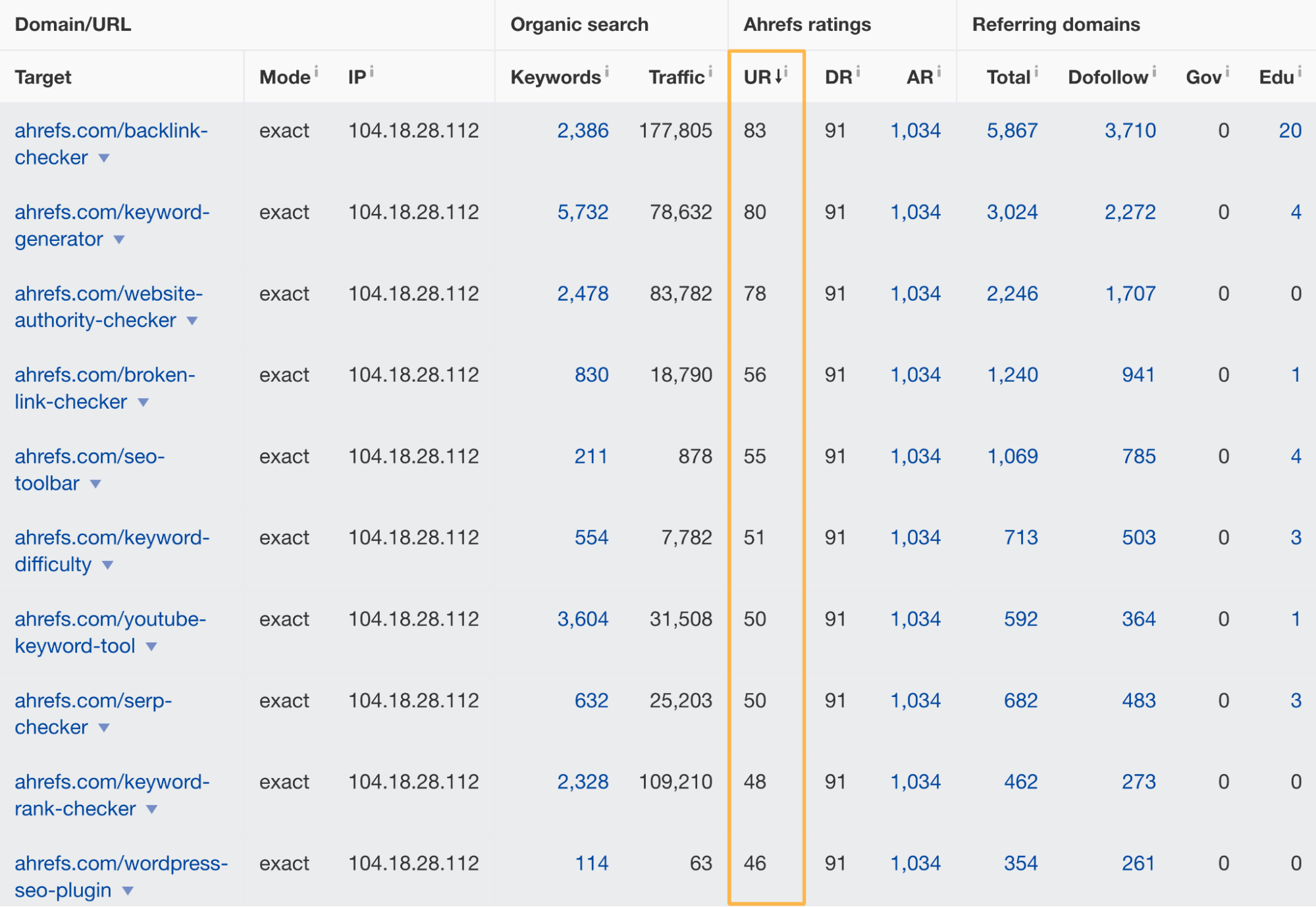The image size is (1316, 907).
Task: Sort table by Keywords column header
Action: pyautogui.click(x=556, y=77)
